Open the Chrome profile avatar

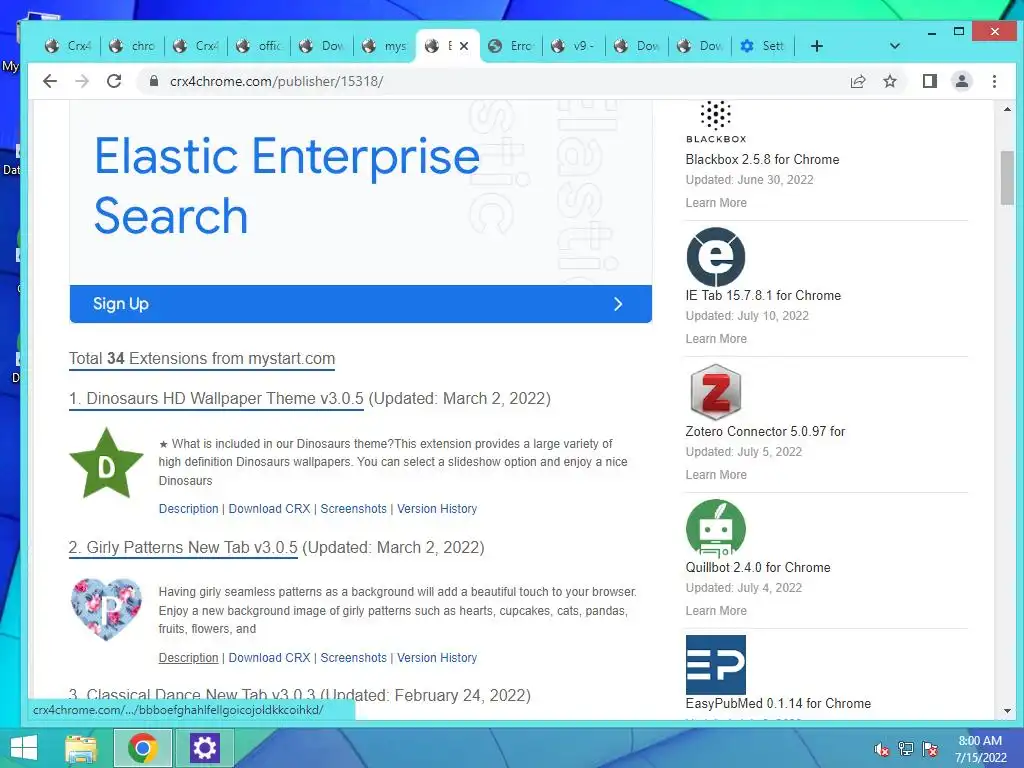click(961, 81)
